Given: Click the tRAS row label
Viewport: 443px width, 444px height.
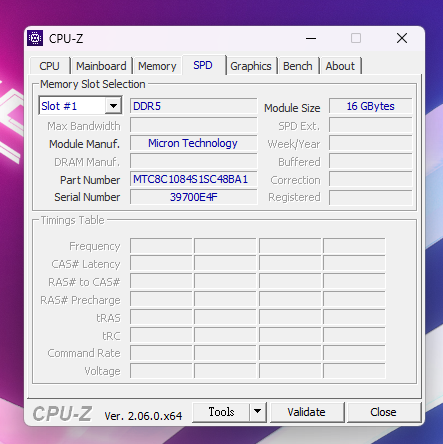Looking at the screenshot, I should click(108, 318).
